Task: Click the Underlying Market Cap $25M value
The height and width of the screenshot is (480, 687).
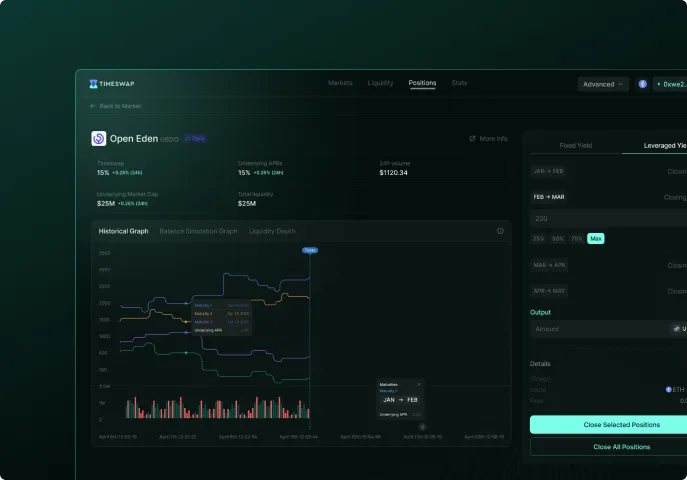Action: [106, 204]
